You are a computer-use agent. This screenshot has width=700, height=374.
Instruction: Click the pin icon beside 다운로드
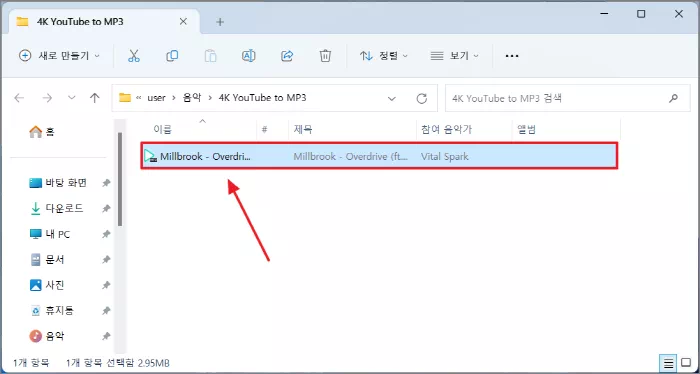coord(106,208)
